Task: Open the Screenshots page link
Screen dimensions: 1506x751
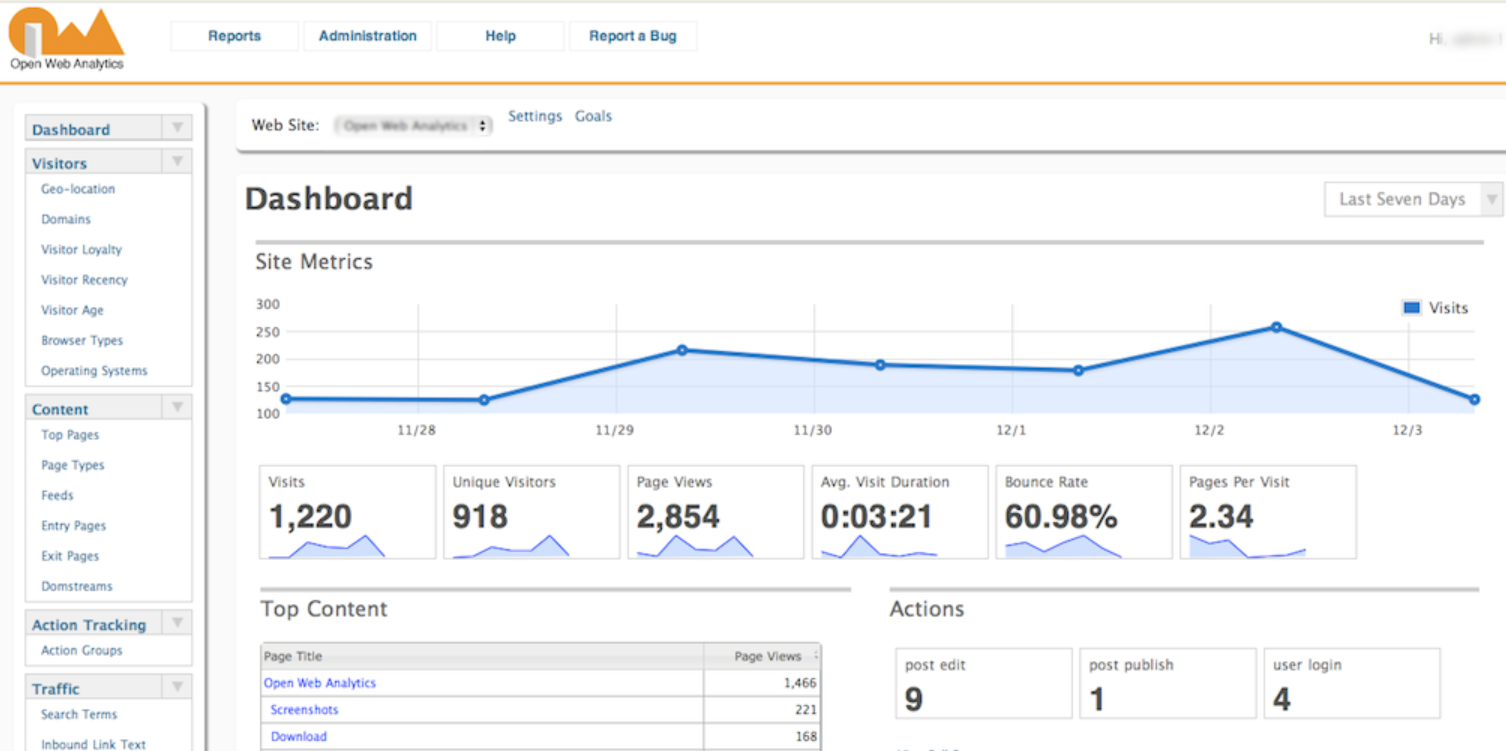Action: [304, 710]
